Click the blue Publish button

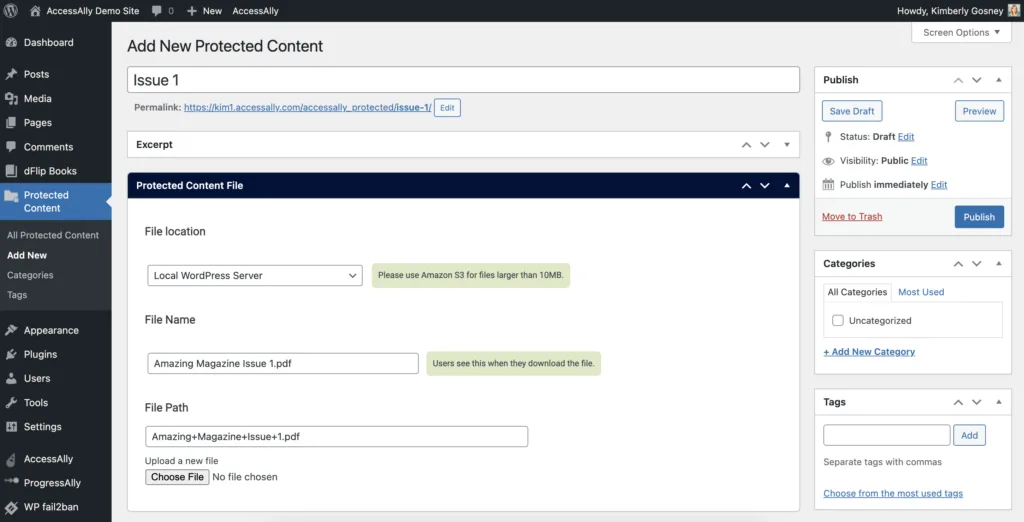tap(979, 217)
